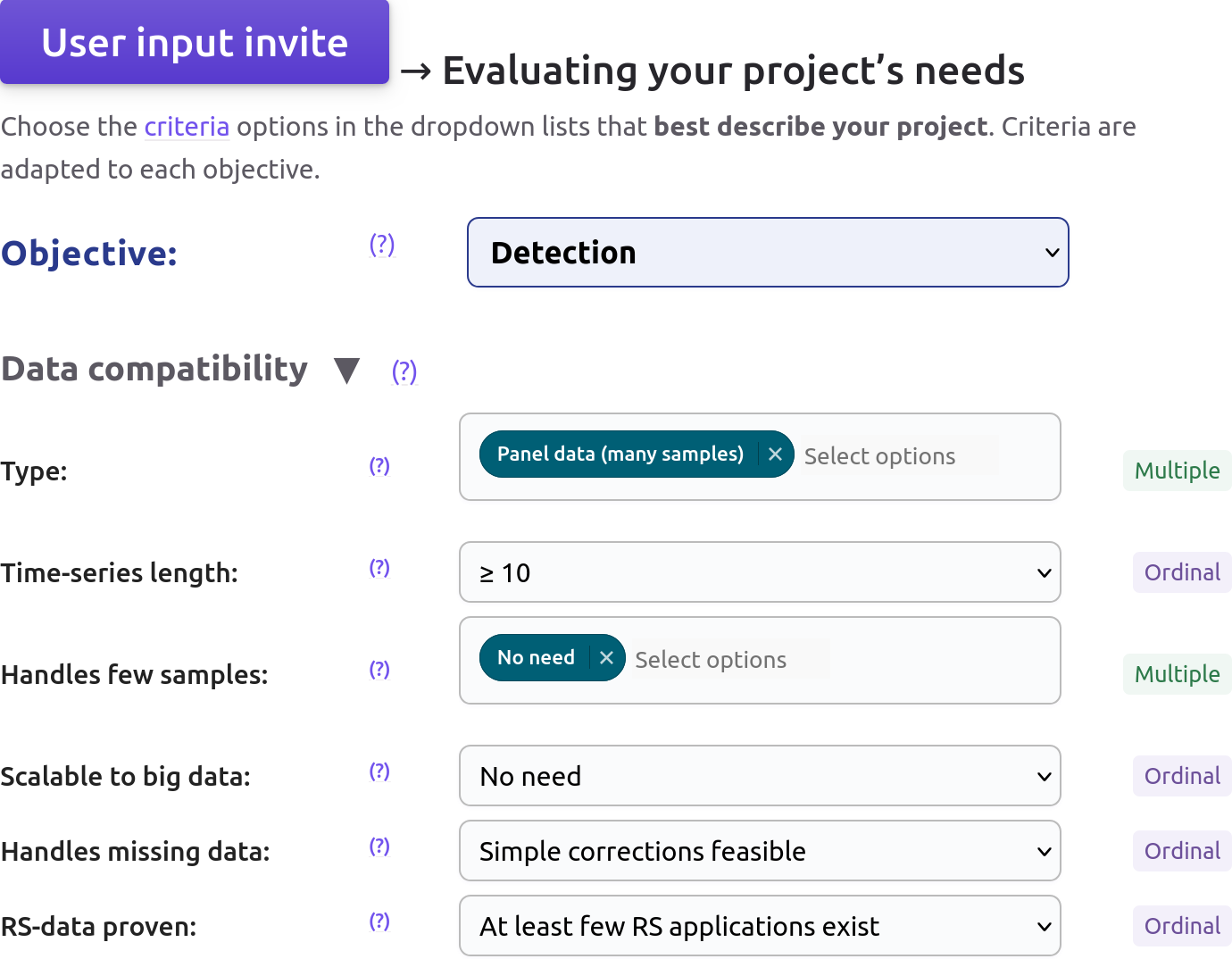Follow the criteria hyperlink

pos(187,127)
